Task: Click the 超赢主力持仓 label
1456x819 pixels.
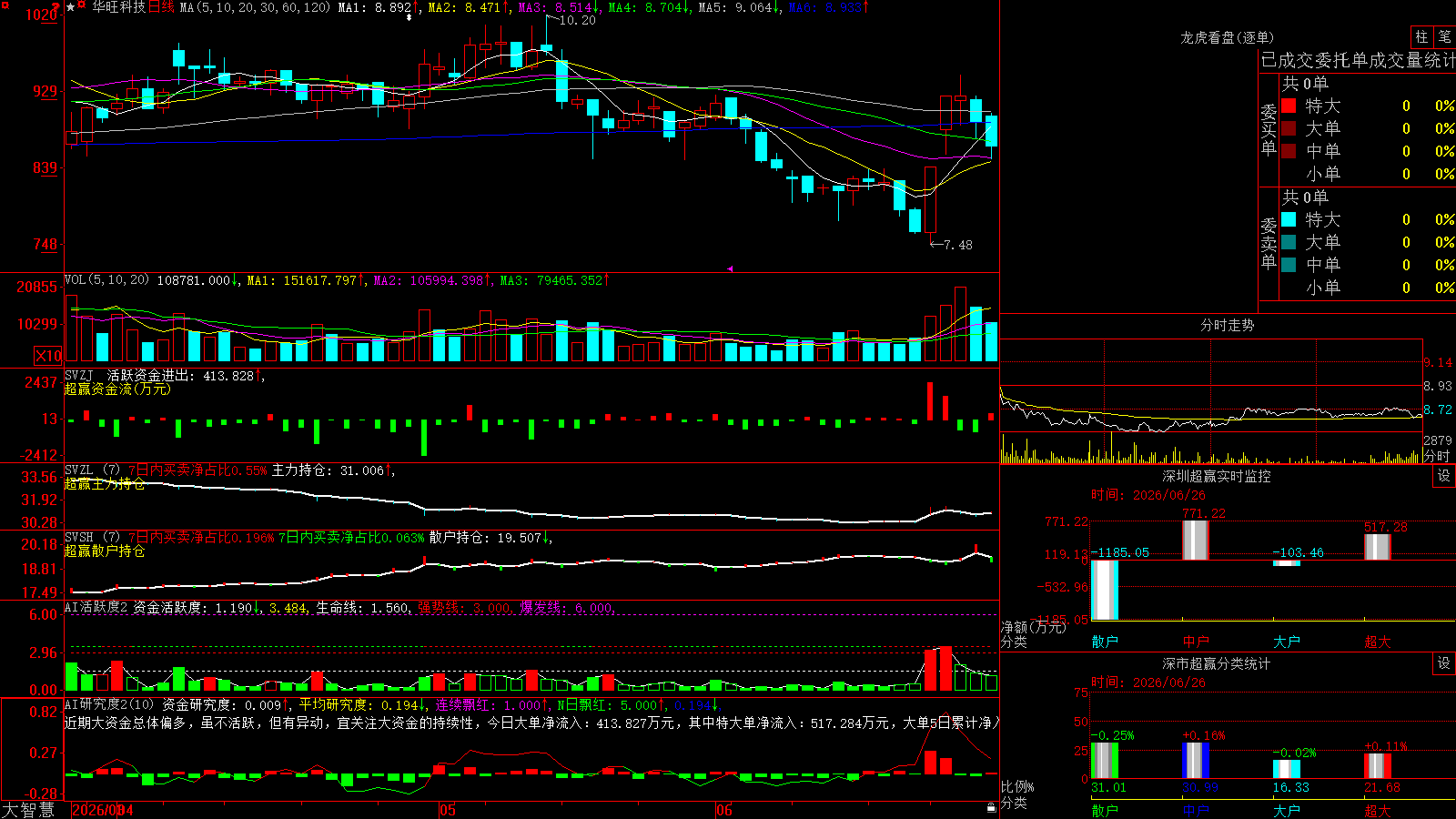Action: coord(105,483)
